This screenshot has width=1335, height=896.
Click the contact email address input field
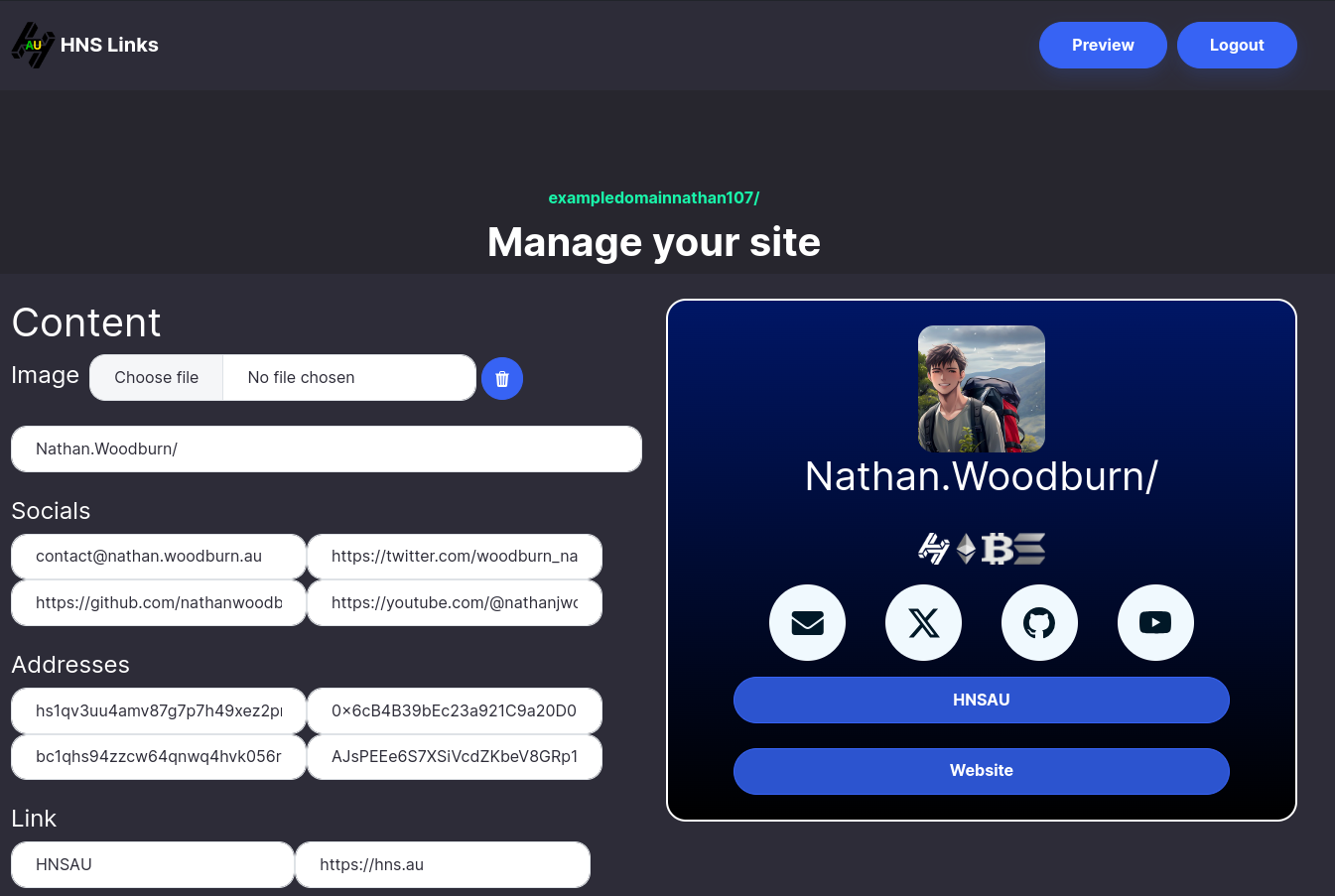(x=159, y=557)
